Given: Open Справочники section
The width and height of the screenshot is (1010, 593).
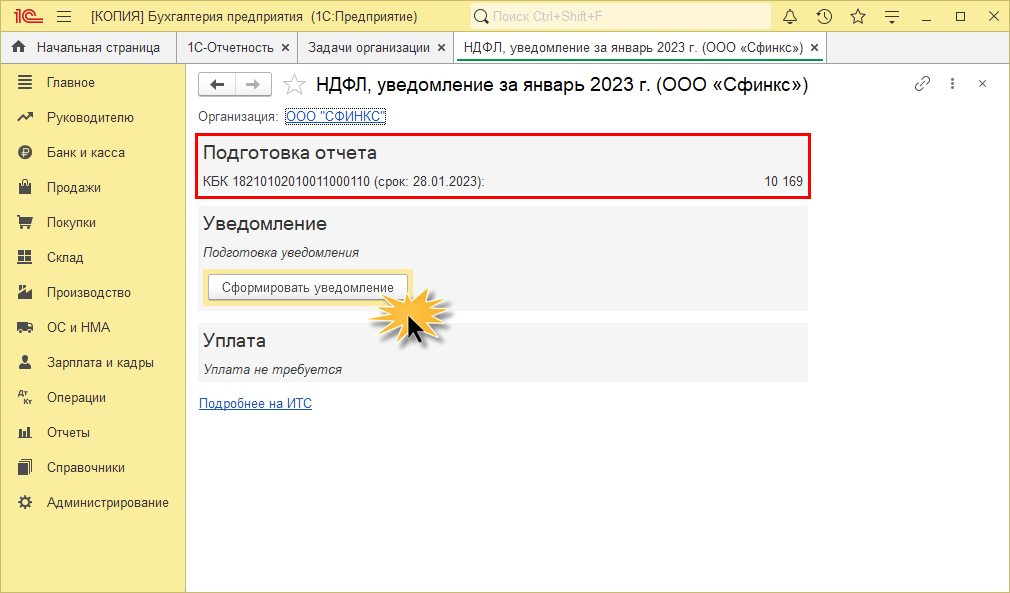Looking at the screenshot, I should click(93, 467).
